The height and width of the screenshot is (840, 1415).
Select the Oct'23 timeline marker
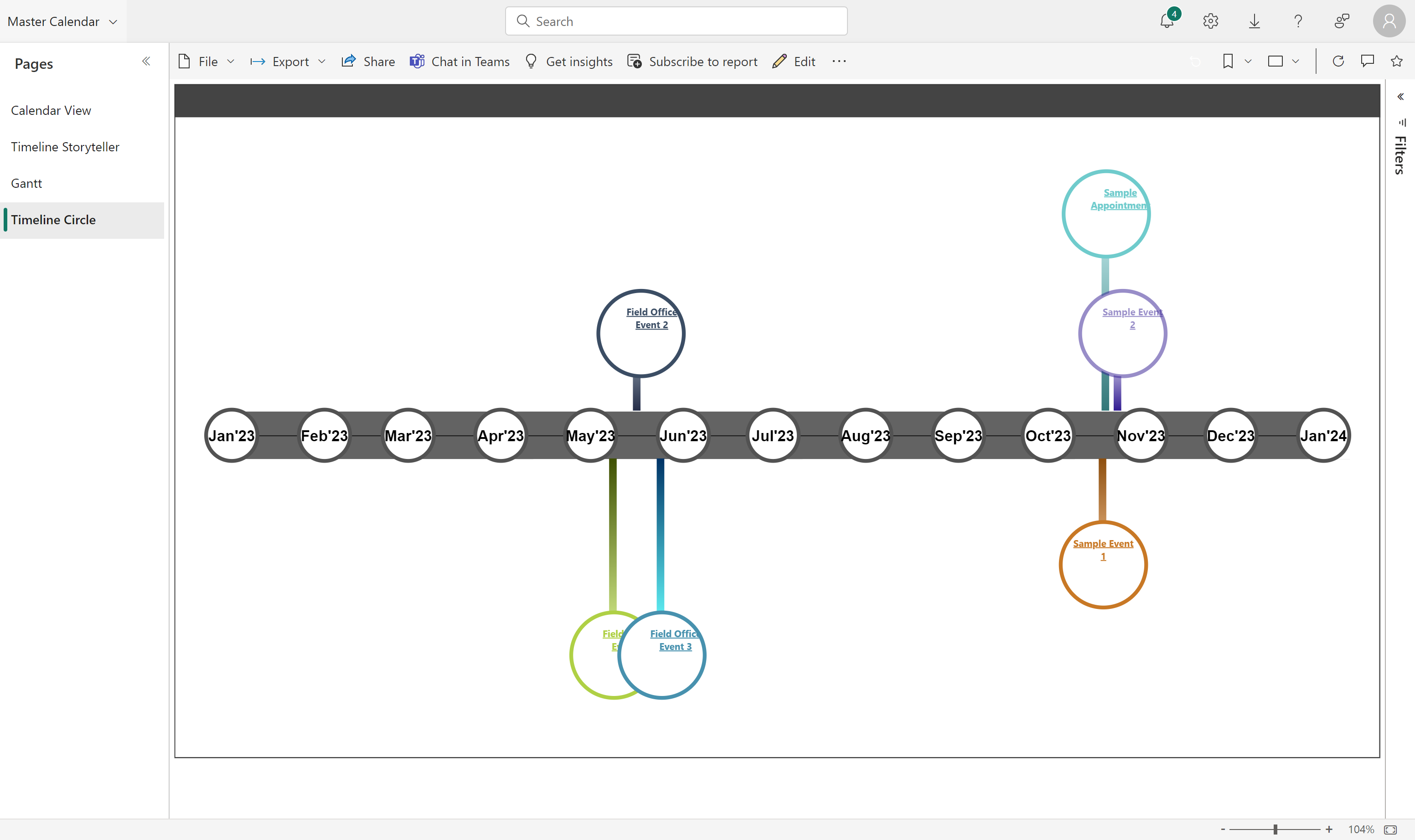tap(1048, 435)
